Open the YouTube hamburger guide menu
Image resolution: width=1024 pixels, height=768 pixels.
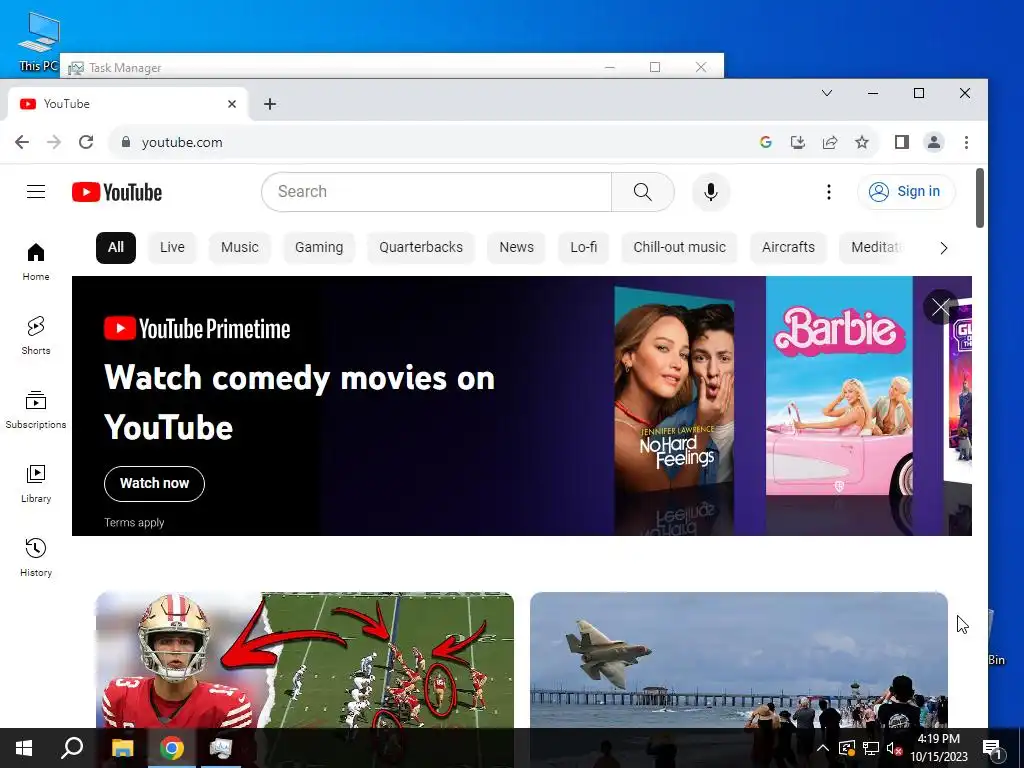coord(36,191)
